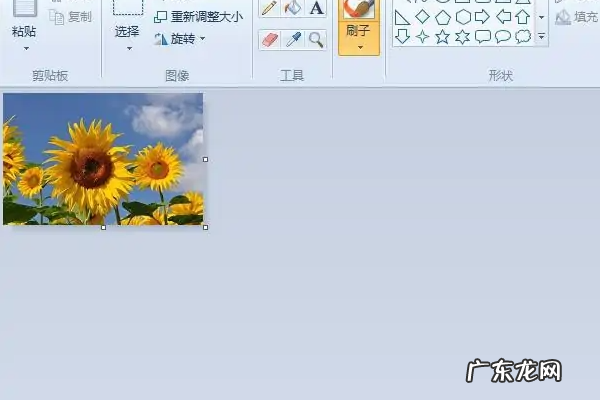The height and width of the screenshot is (400, 600).
Task: Select the five-point star shape
Action: [x=442, y=37]
